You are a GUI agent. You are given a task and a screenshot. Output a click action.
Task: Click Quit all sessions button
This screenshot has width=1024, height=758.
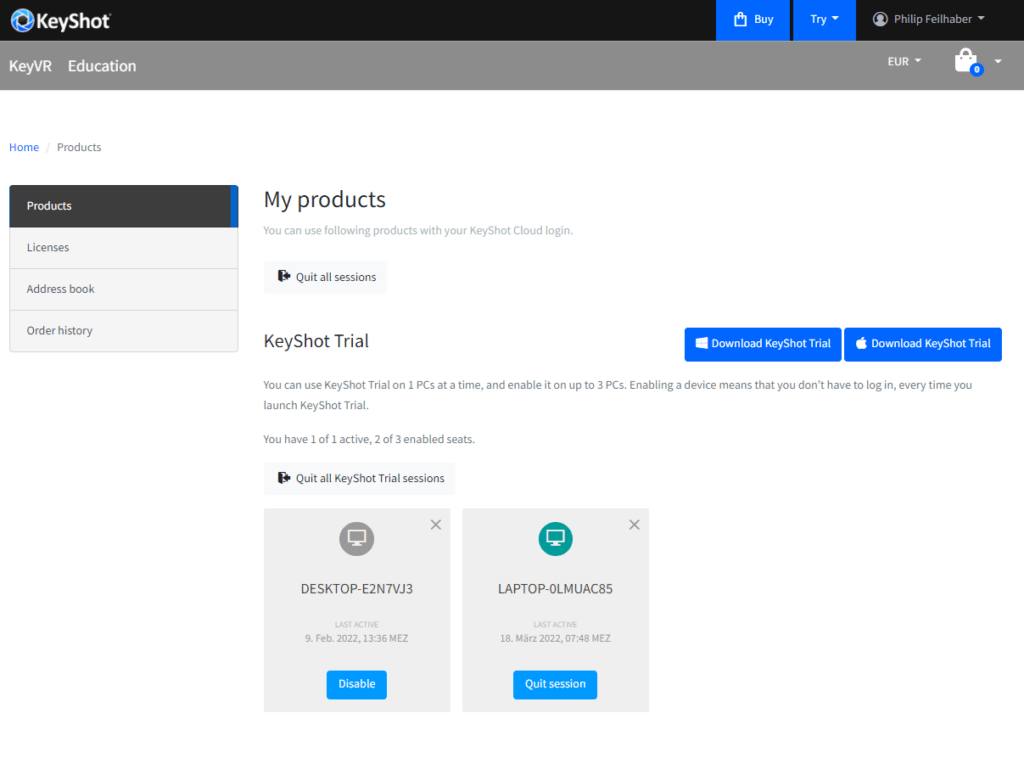point(325,277)
